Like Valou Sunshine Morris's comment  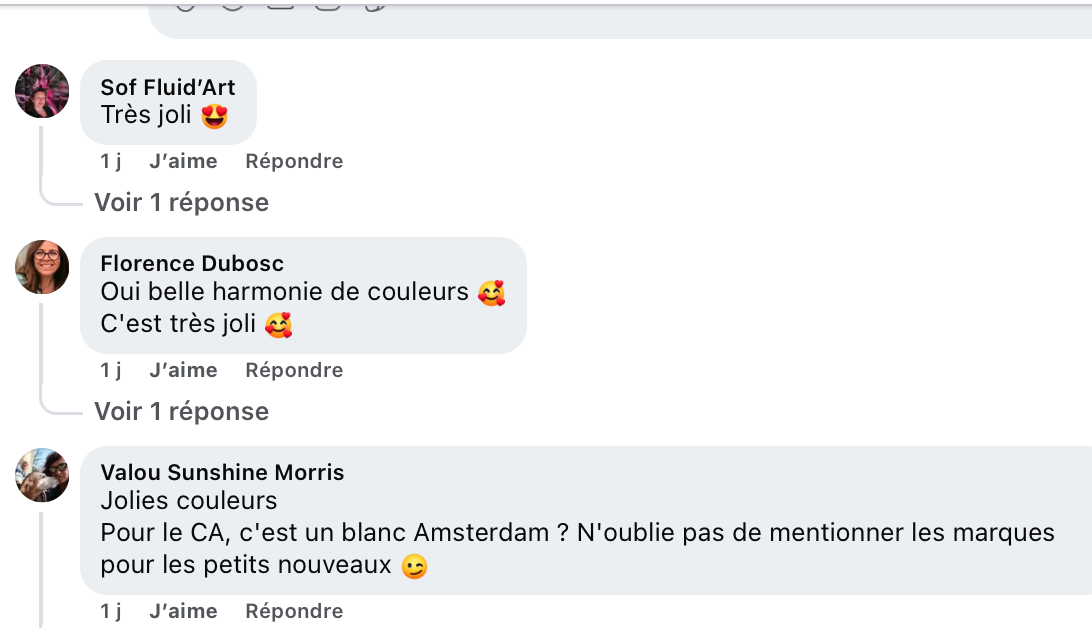[183, 611]
